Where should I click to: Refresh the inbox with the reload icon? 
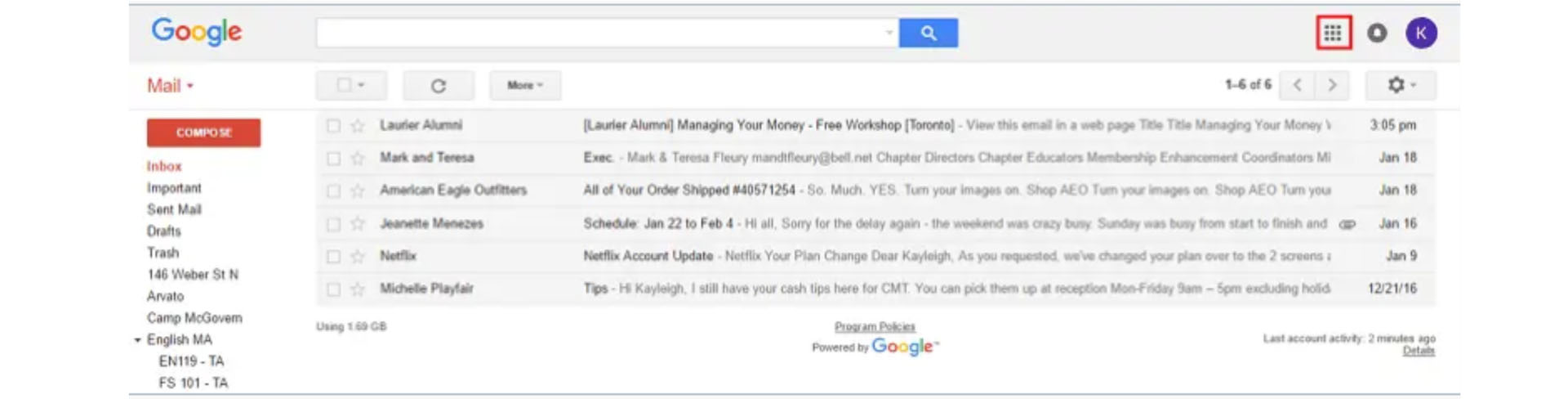coord(439,85)
